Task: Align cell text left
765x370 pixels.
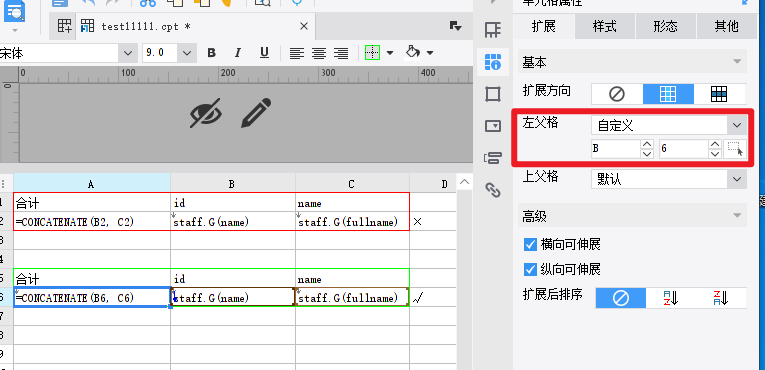Action: pos(297,53)
